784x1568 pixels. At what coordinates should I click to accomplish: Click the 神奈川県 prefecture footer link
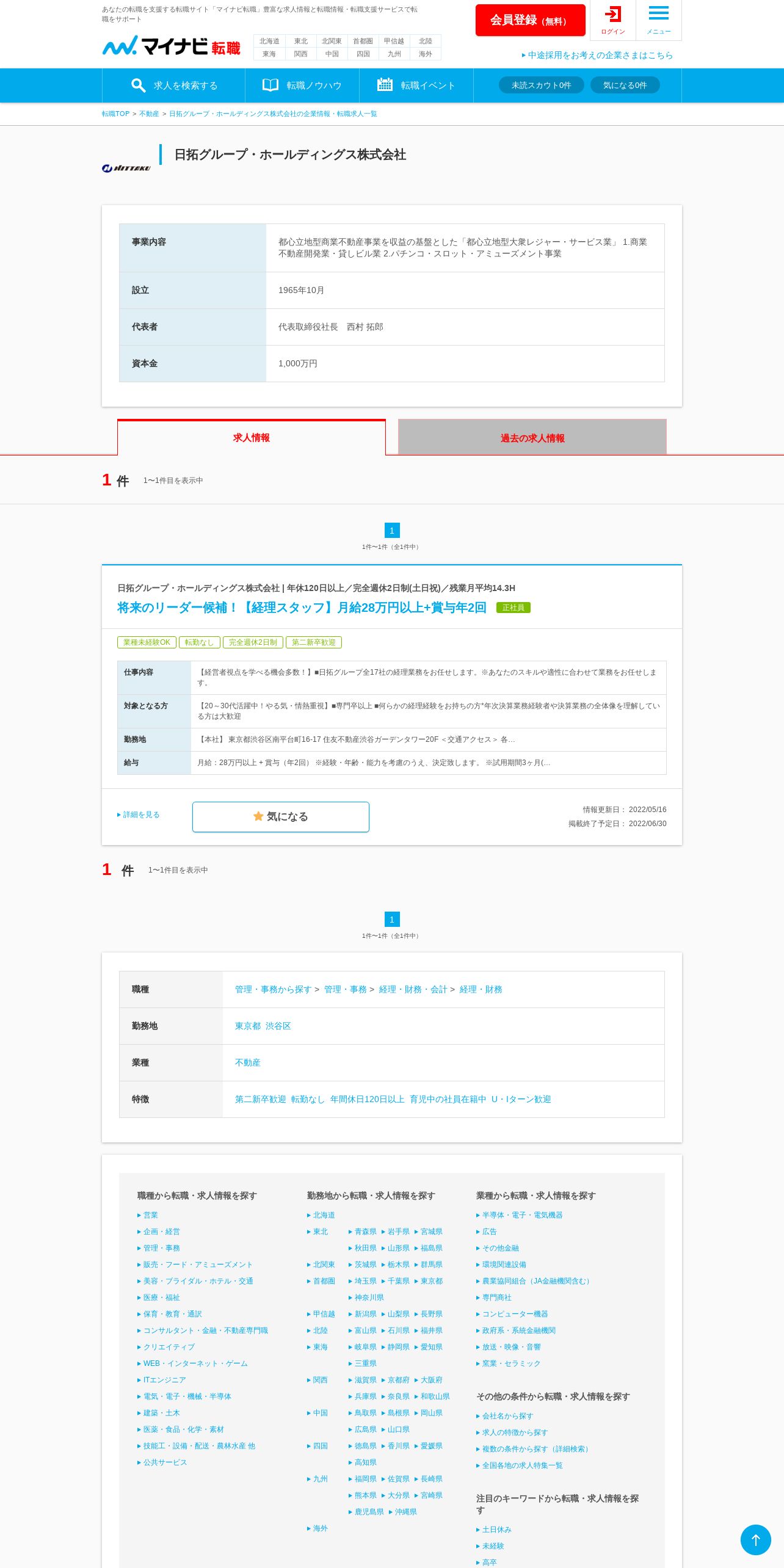click(x=366, y=1298)
